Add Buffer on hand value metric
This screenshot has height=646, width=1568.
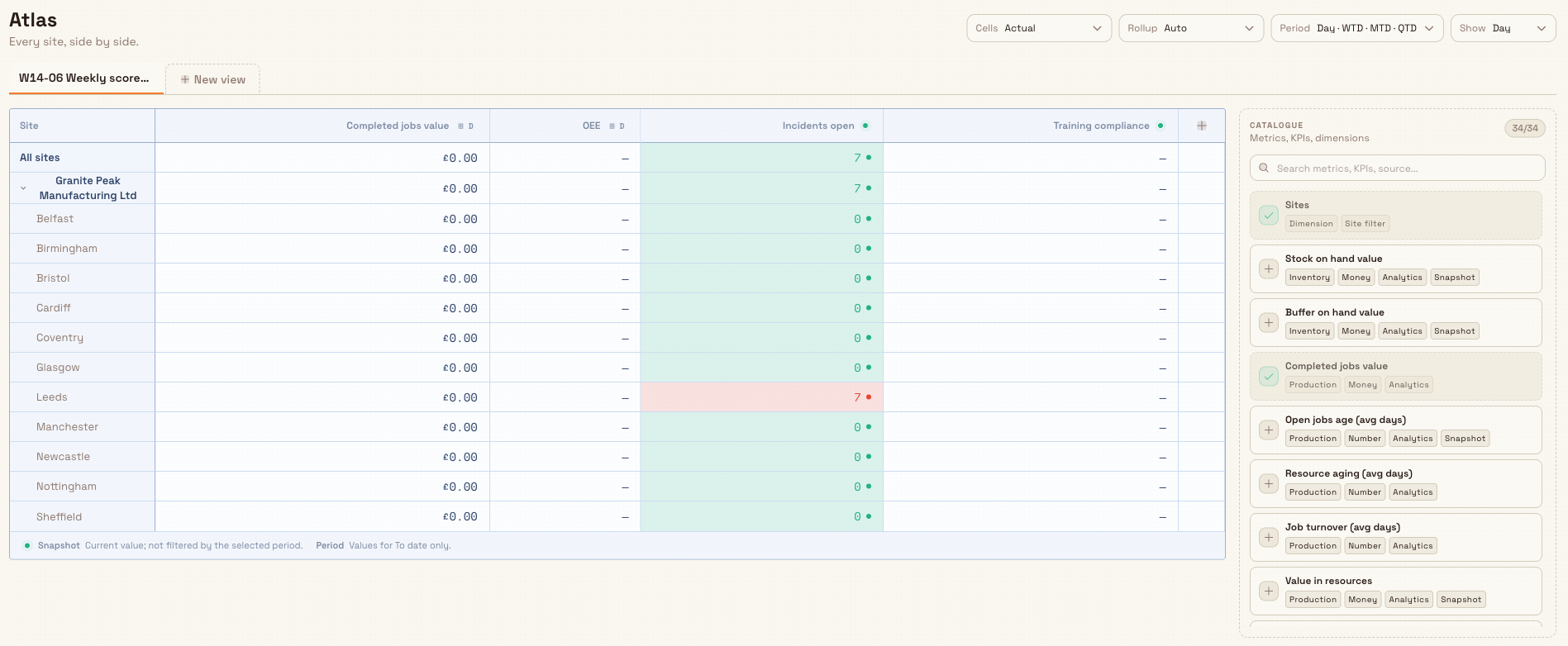tap(1269, 323)
